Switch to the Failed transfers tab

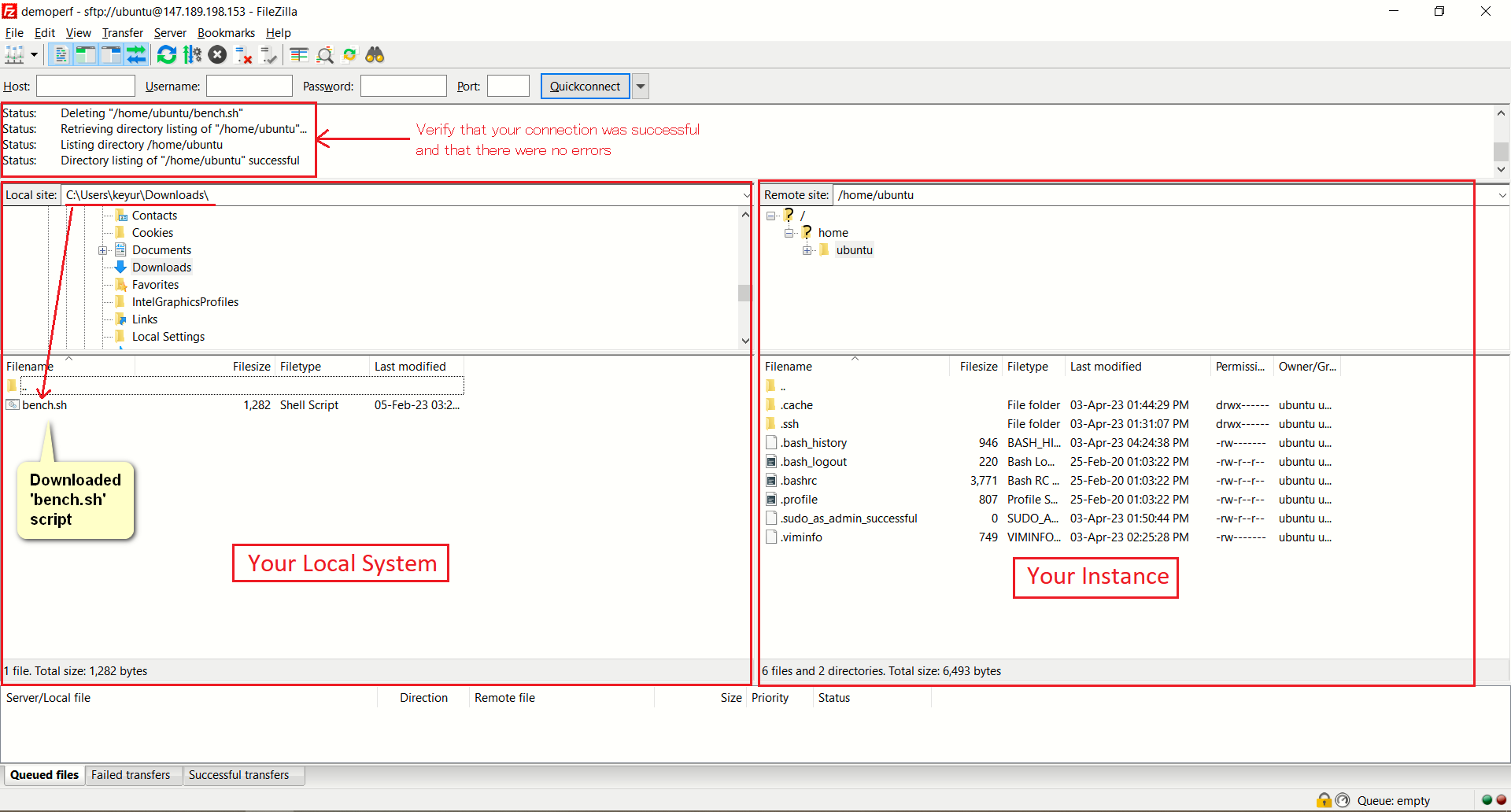pyautogui.click(x=131, y=775)
